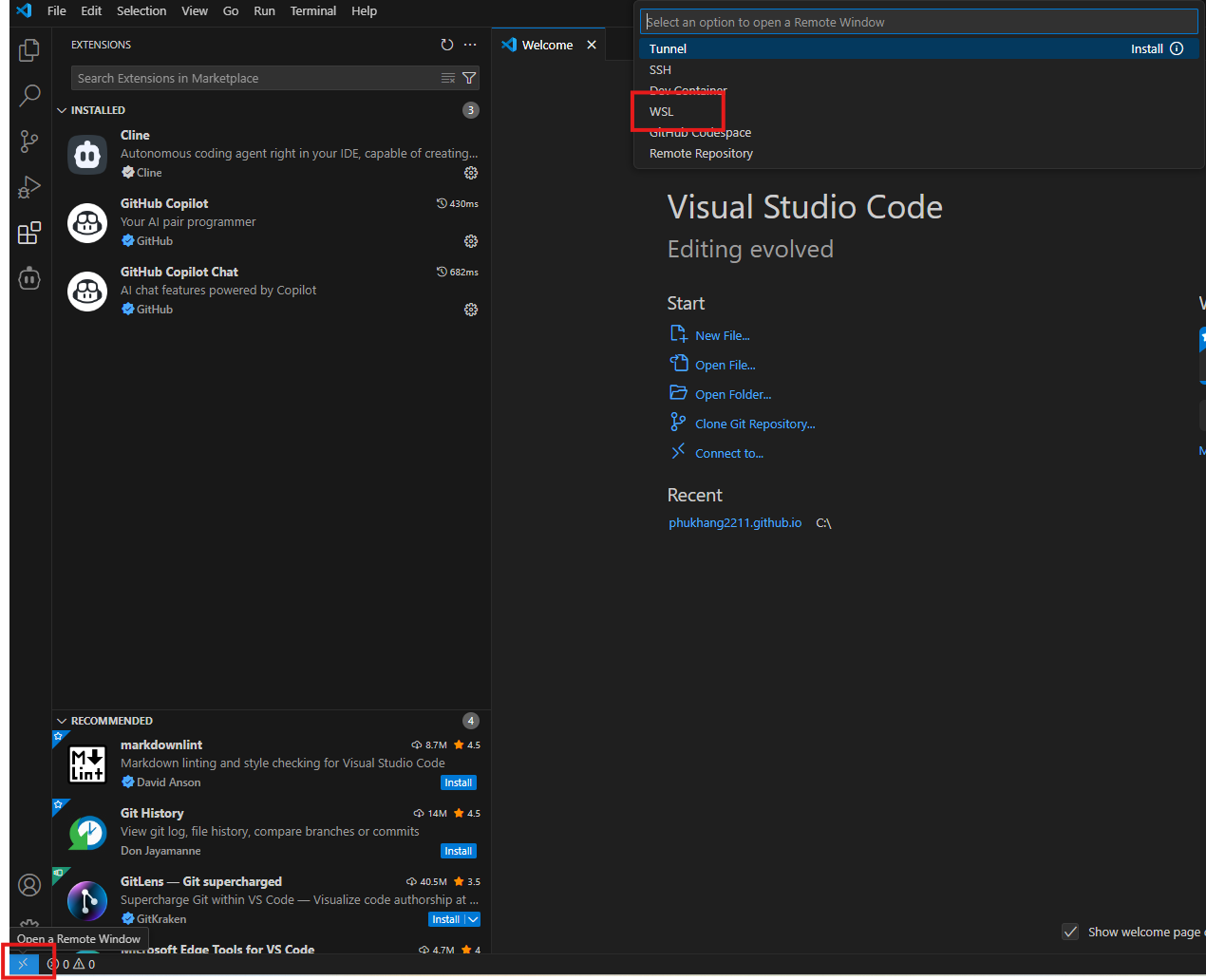Open the Run menu
1206x980 pixels.
click(x=264, y=10)
